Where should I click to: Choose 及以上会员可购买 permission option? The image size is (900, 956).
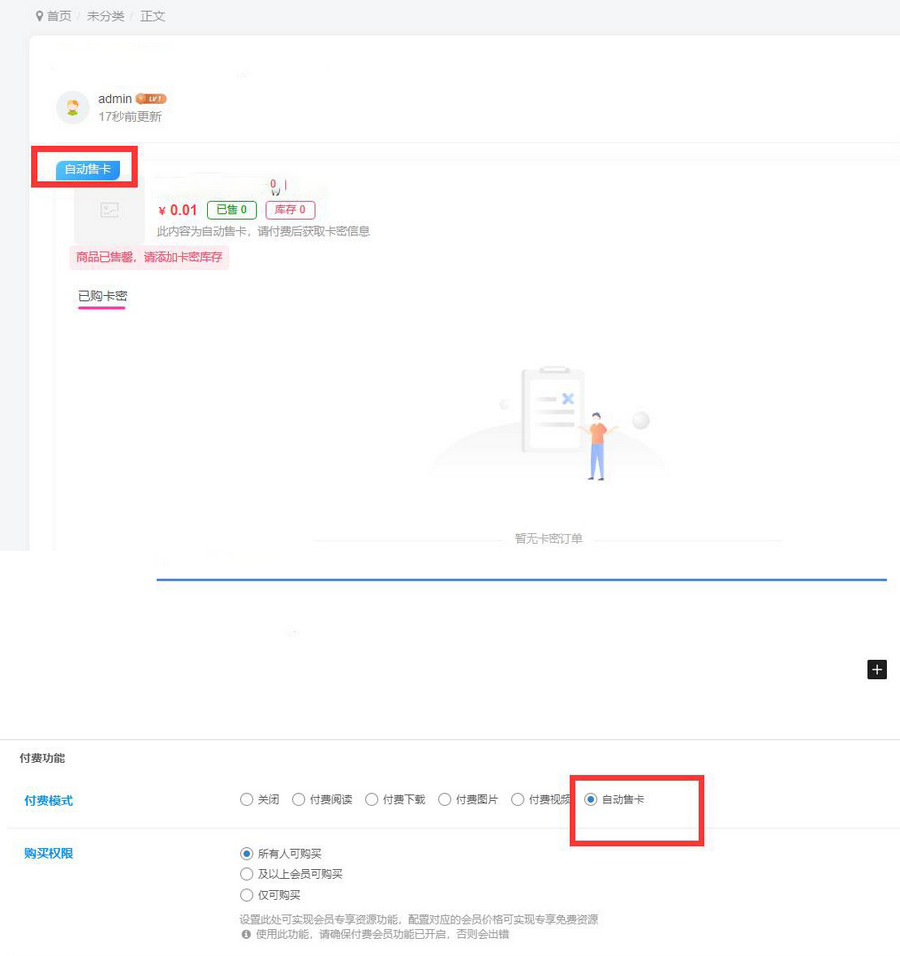(247, 874)
